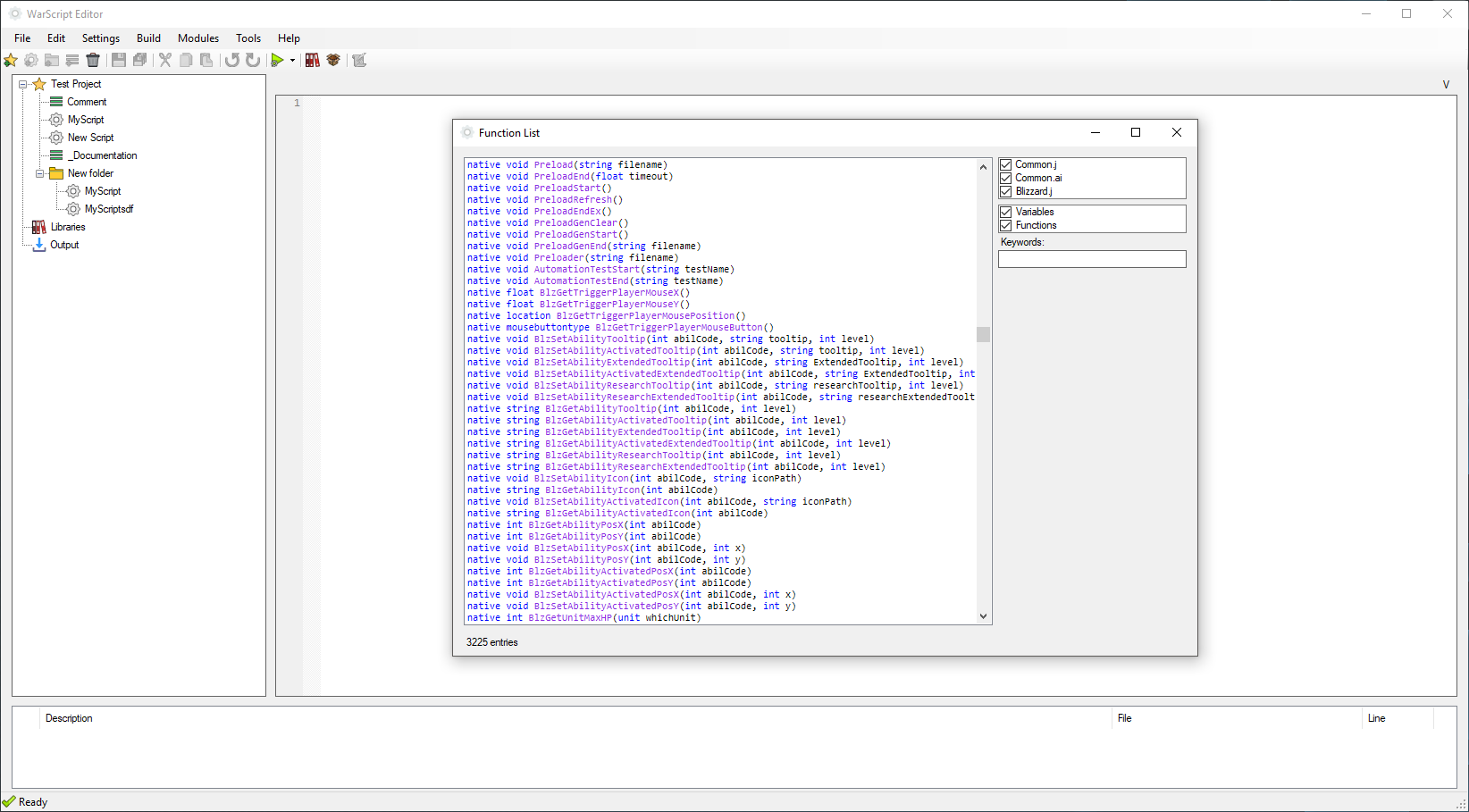Viewport: 1469px width, 812px height.
Task: Click the Line column header
Action: tap(1377, 718)
